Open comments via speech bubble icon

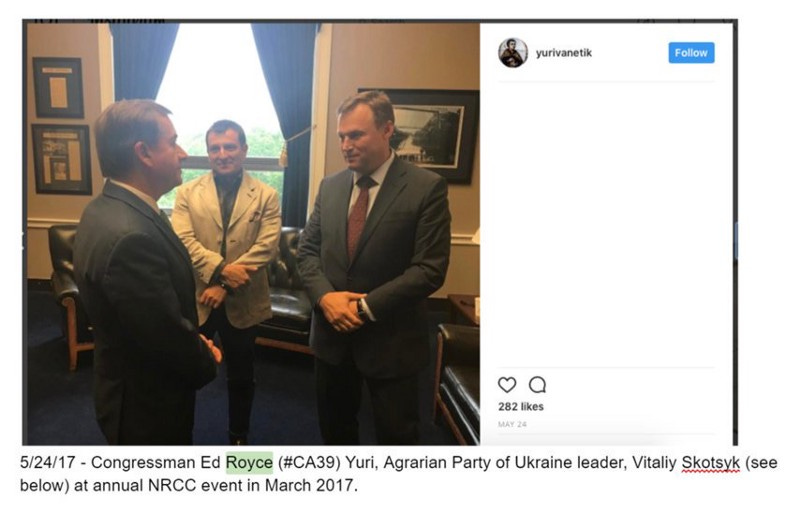click(537, 385)
